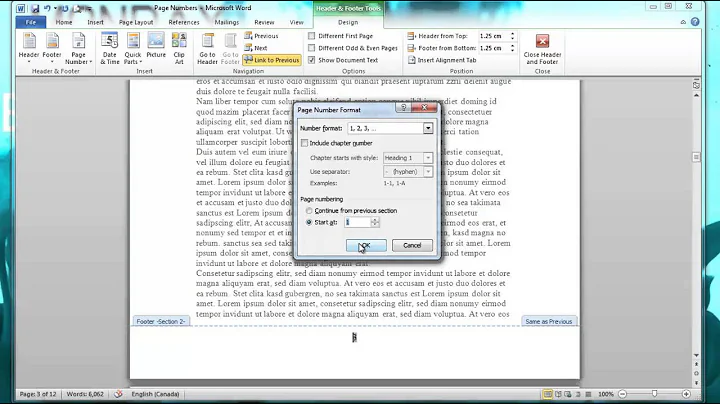Click zoom out minus button
This screenshot has width=720, height=404.
tap(623, 394)
